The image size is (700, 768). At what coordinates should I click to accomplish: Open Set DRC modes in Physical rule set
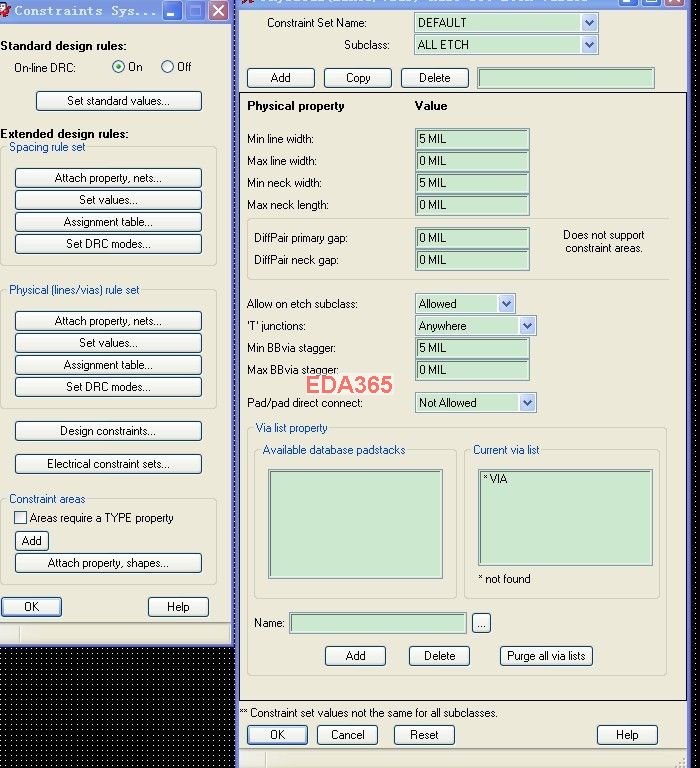pos(108,387)
